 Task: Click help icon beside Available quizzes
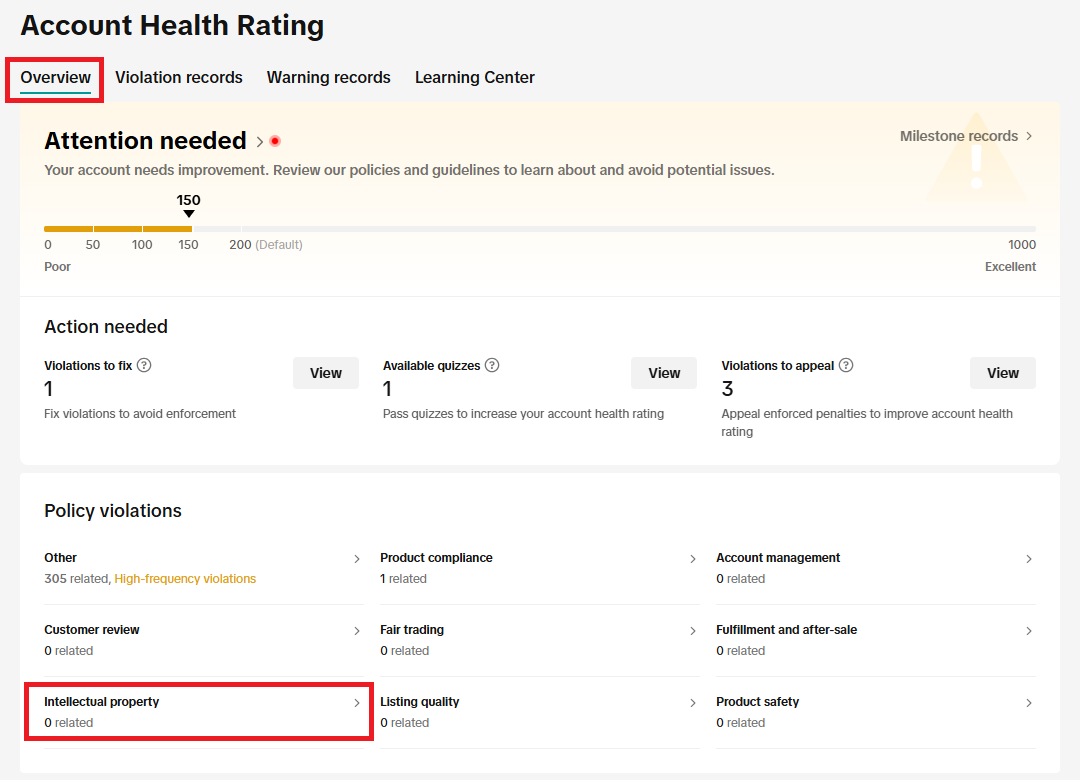point(492,366)
